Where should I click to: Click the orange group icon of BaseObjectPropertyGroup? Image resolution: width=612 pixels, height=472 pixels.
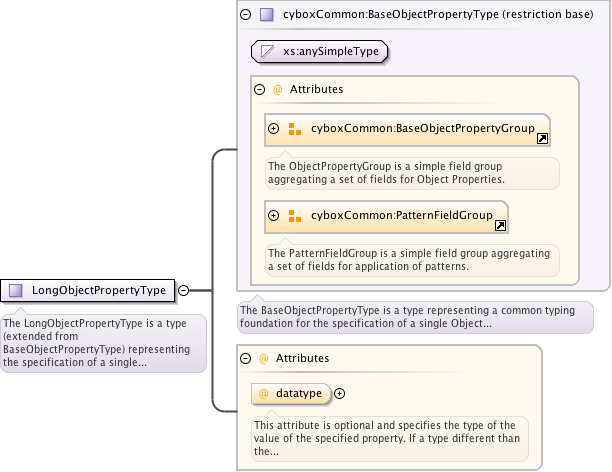coord(295,129)
